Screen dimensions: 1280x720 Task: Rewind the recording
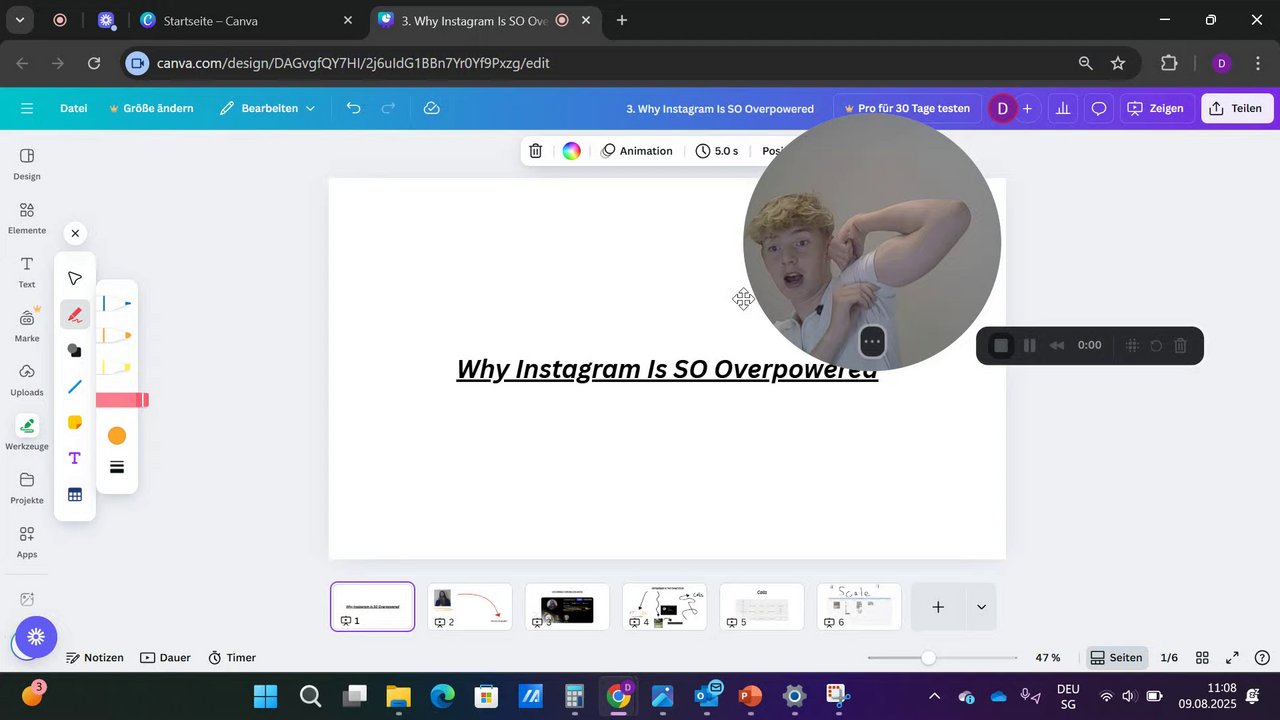point(1057,345)
